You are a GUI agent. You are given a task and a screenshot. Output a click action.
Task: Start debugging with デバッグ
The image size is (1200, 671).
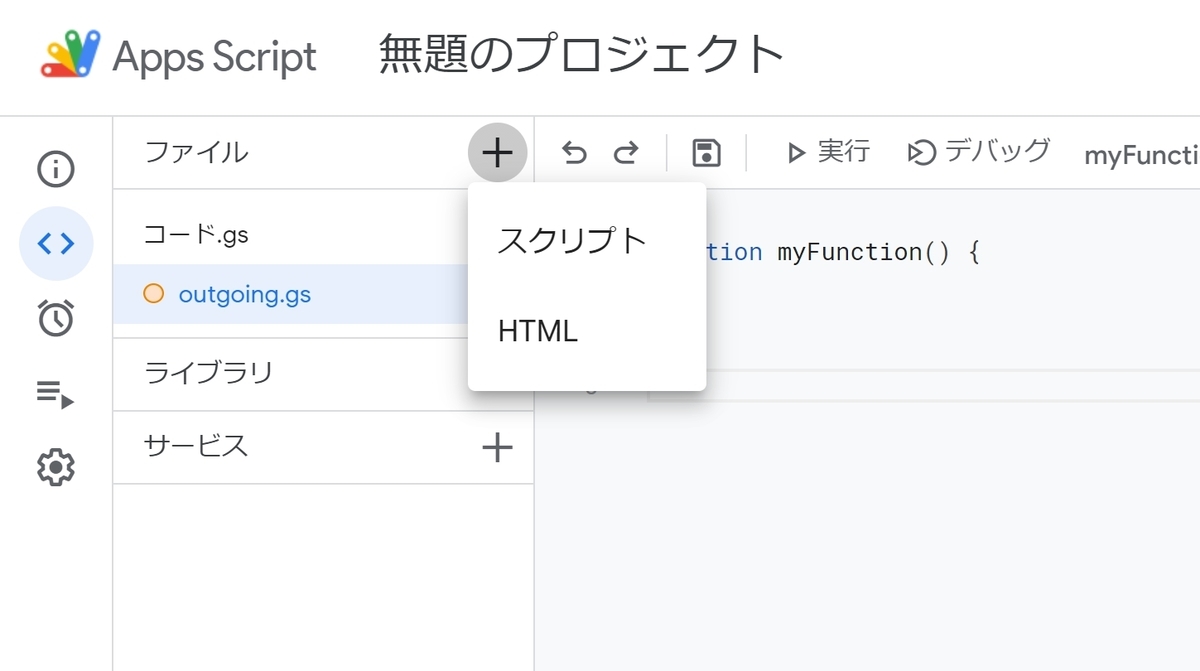pyautogui.click(x=977, y=151)
